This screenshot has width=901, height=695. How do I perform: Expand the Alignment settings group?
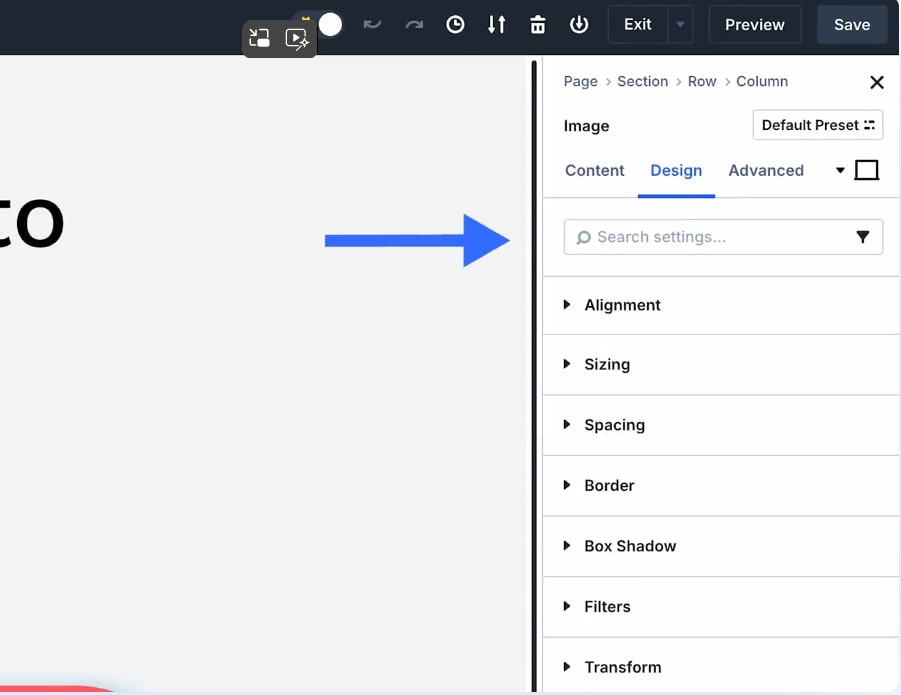coord(622,305)
